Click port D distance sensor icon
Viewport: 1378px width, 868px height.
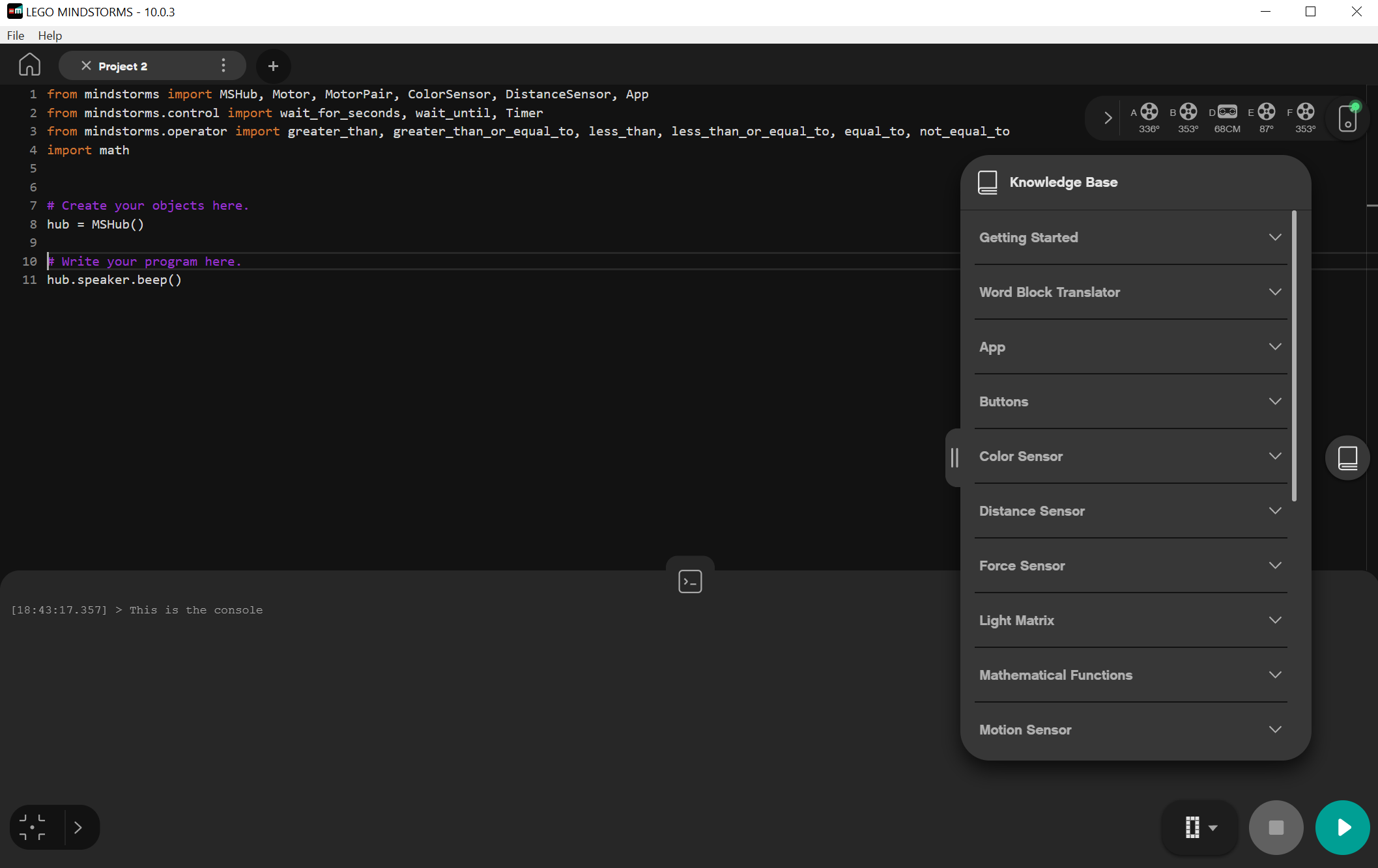1227,112
